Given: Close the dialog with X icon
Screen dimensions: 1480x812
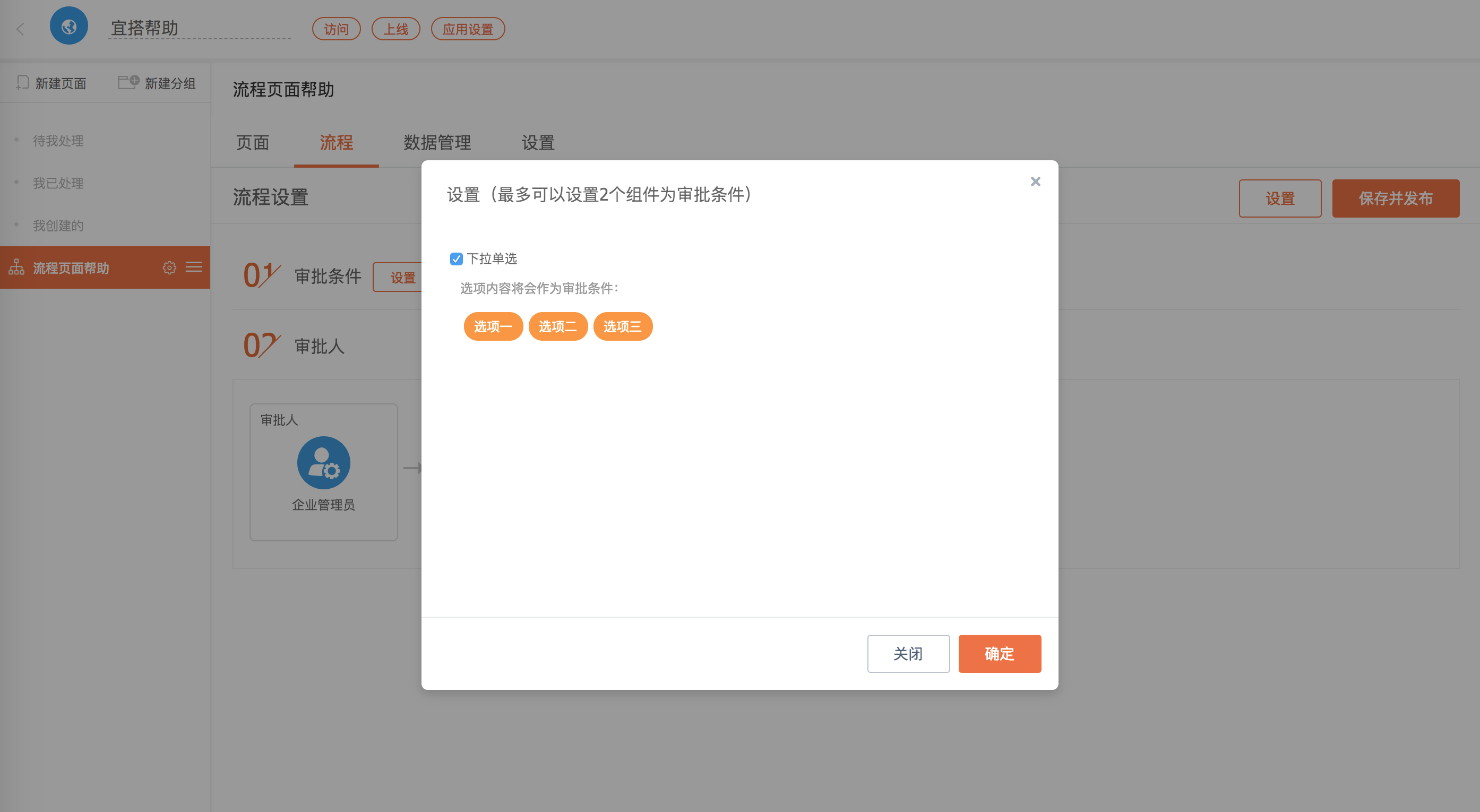Looking at the screenshot, I should (x=1035, y=182).
